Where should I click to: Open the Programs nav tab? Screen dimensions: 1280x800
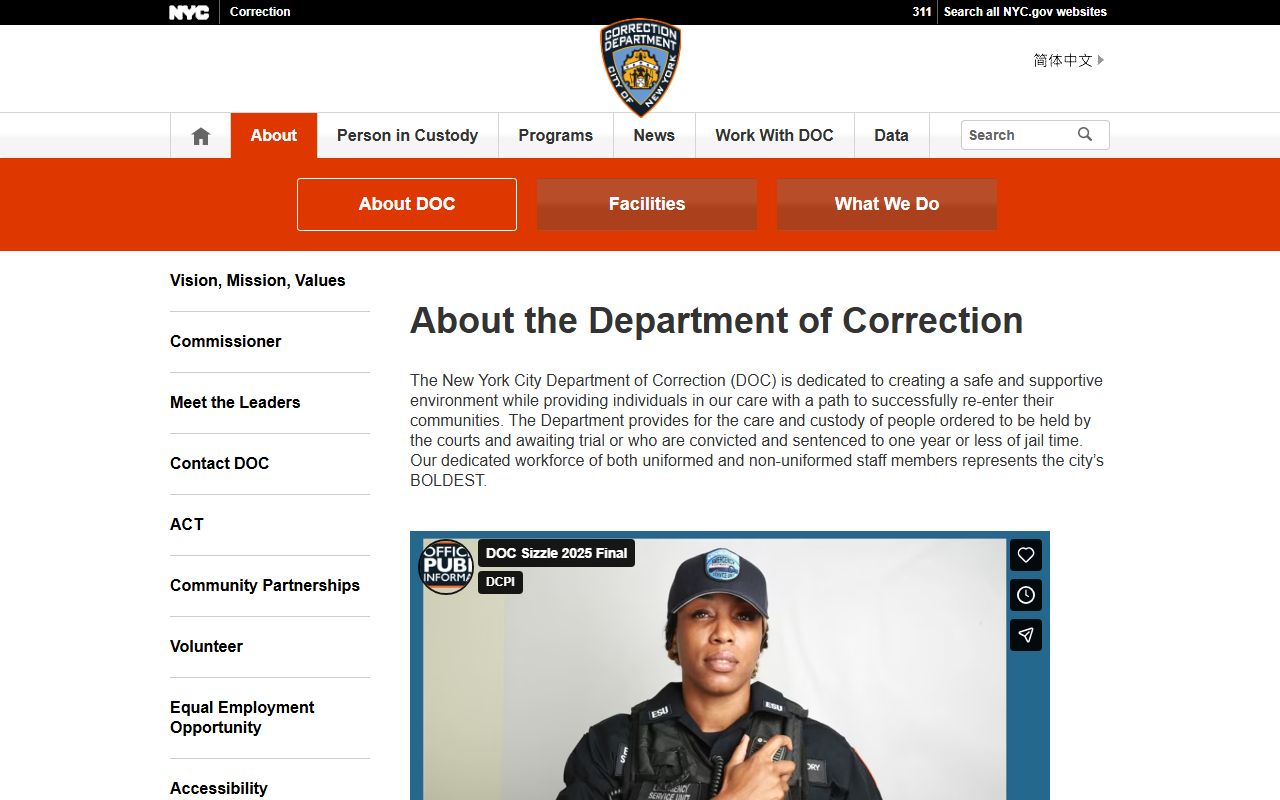(556, 136)
